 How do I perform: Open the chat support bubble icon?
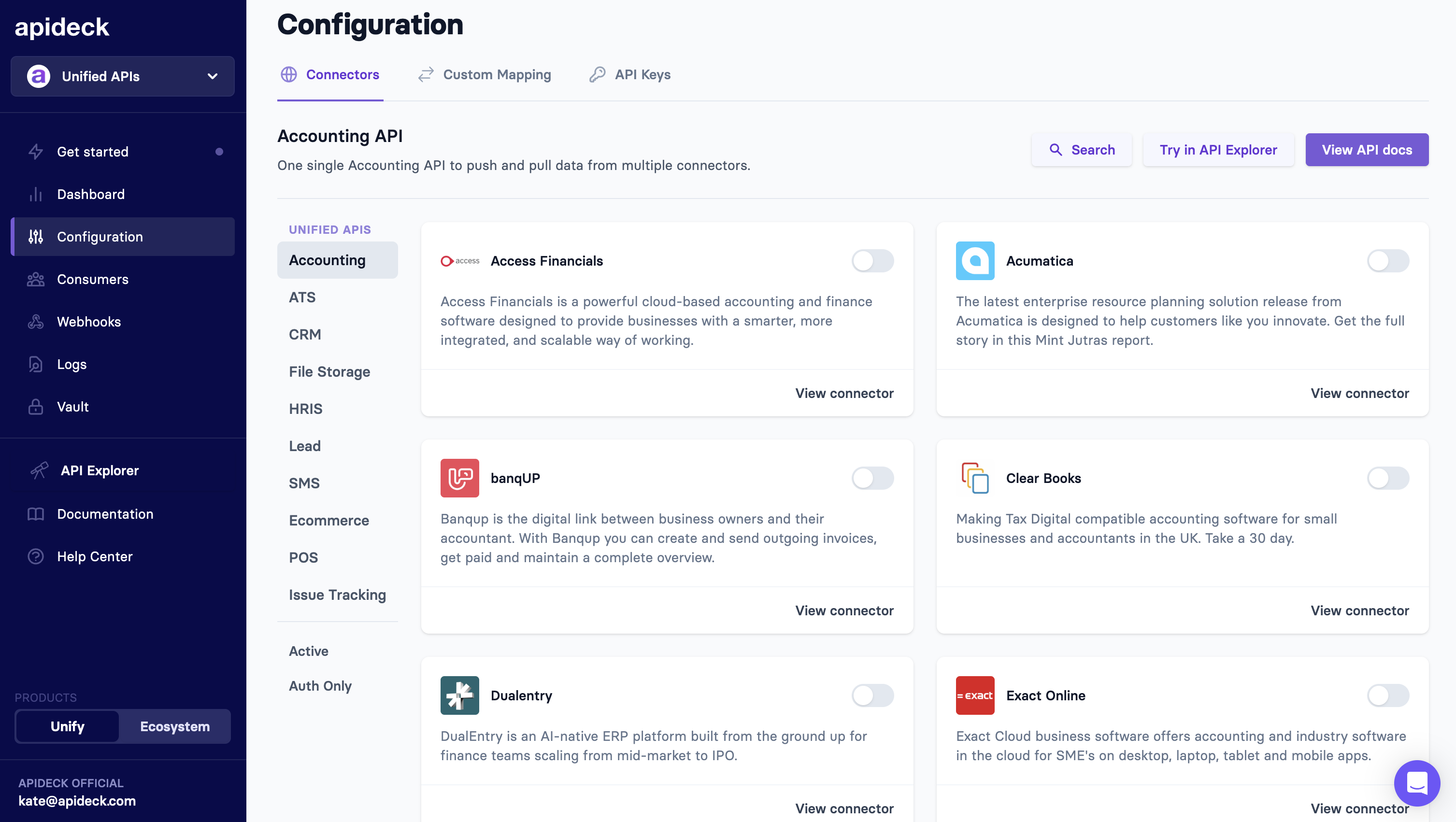[x=1416, y=783]
